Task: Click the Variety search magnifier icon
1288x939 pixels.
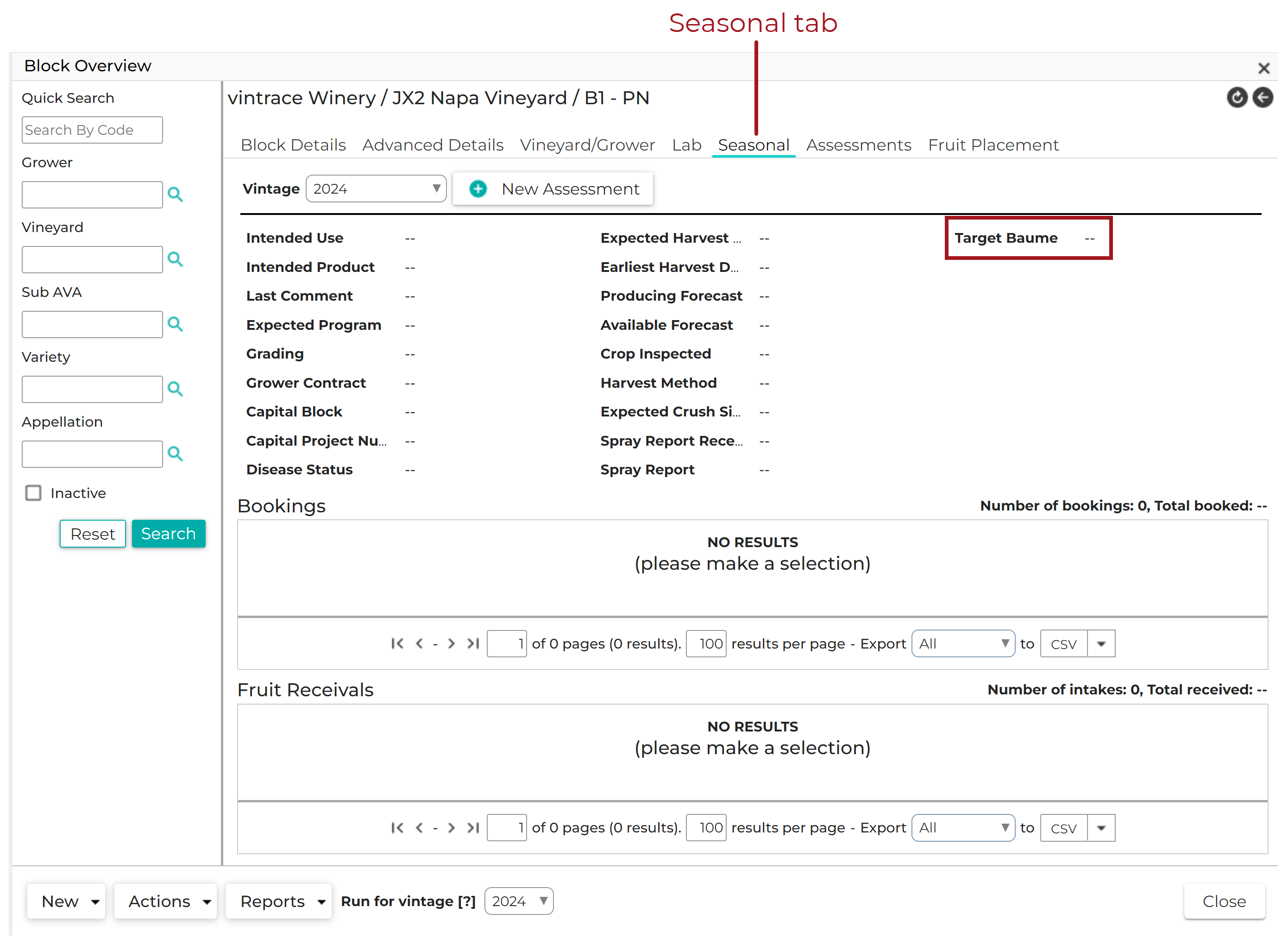Action: [x=176, y=389]
